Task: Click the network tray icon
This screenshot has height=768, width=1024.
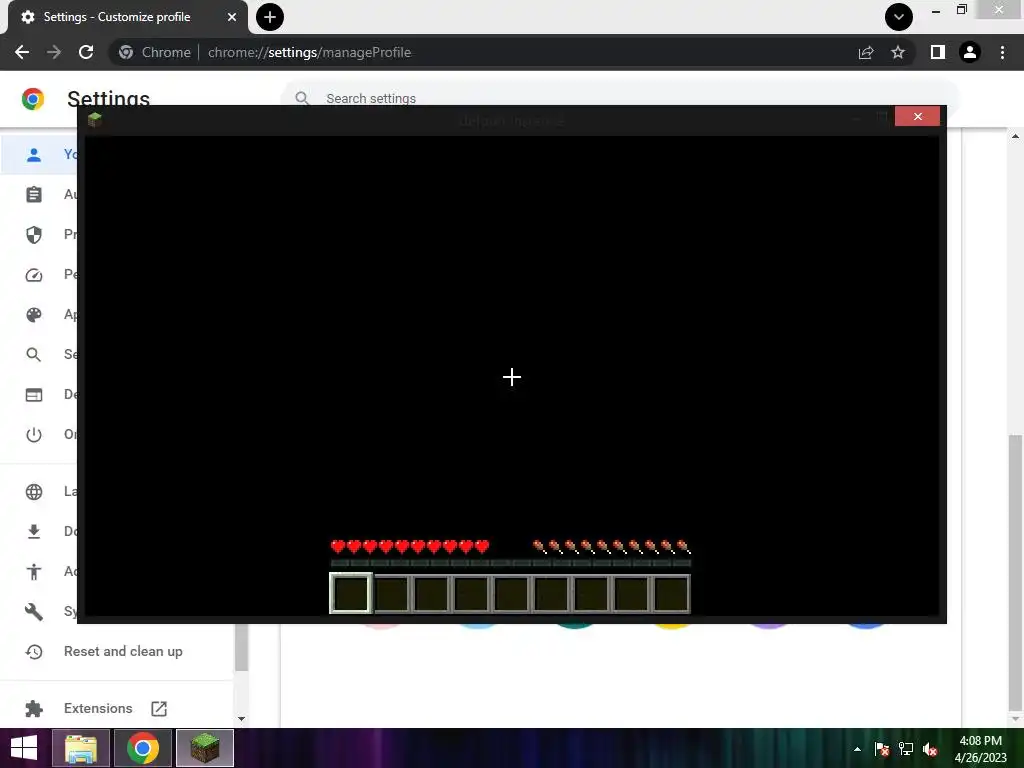Action: click(x=906, y=749)
